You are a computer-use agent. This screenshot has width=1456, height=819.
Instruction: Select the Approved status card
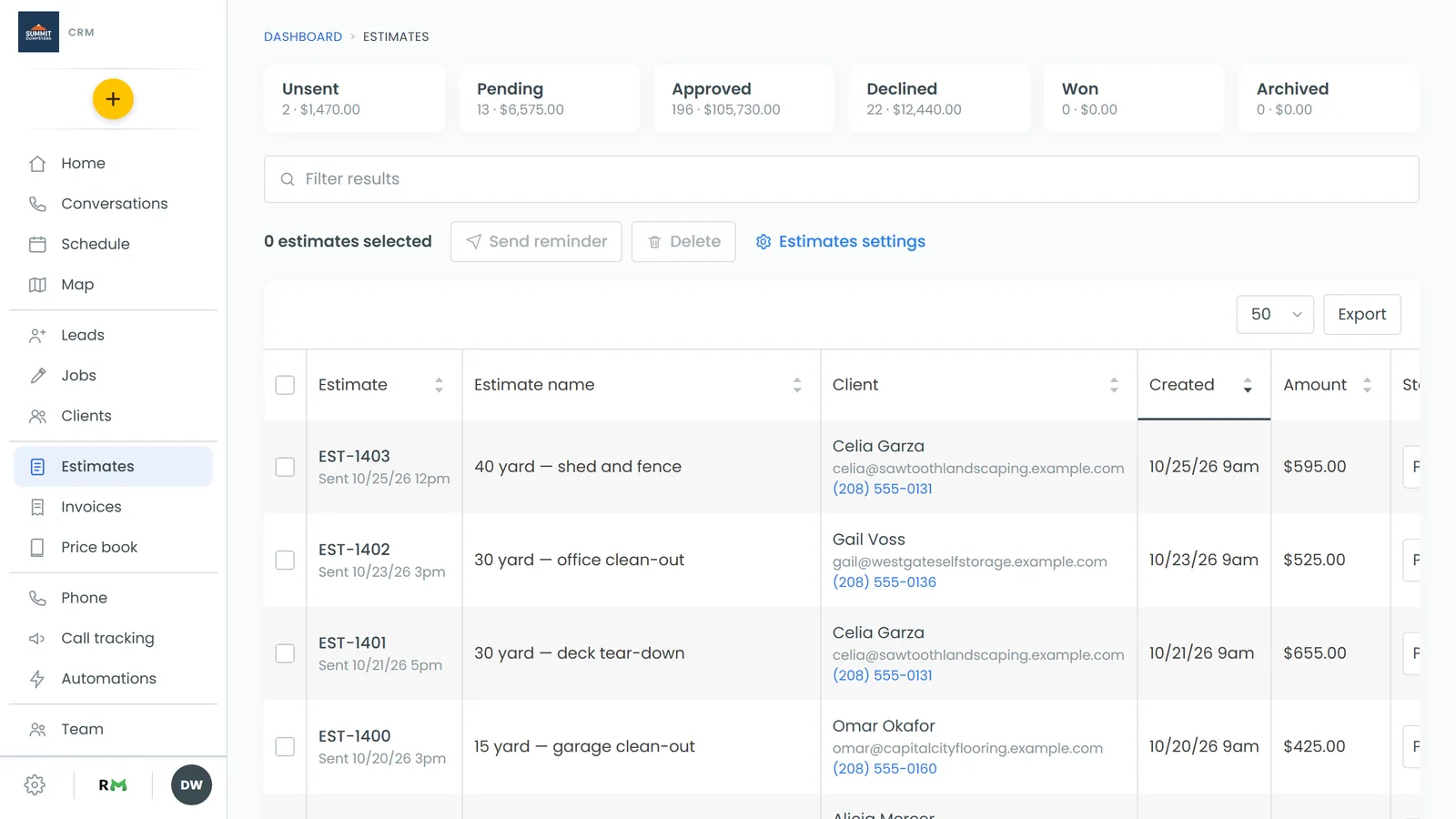[743, 98]
